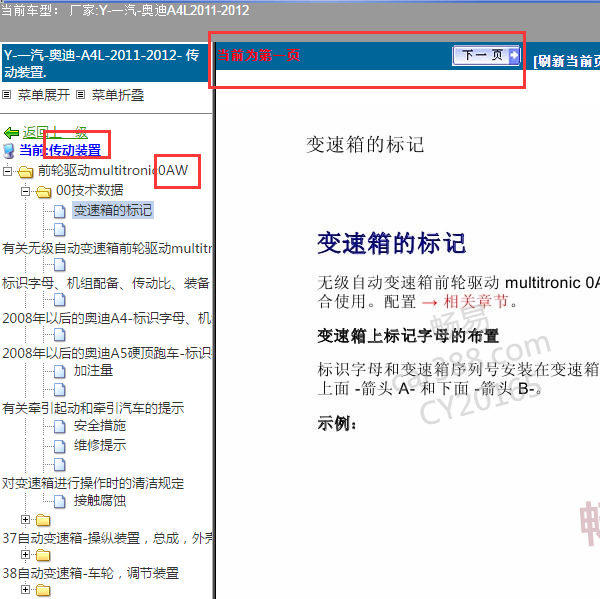Screen dimensions: 600x599
Task: Click the page icon beside 加注量
Action: 60,371
